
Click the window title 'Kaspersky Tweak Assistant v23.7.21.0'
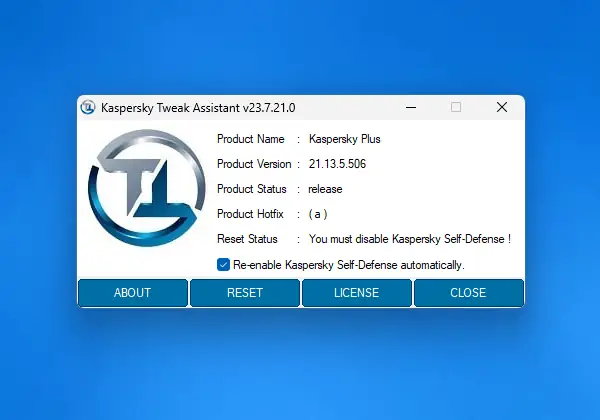[x=198, y=108]
